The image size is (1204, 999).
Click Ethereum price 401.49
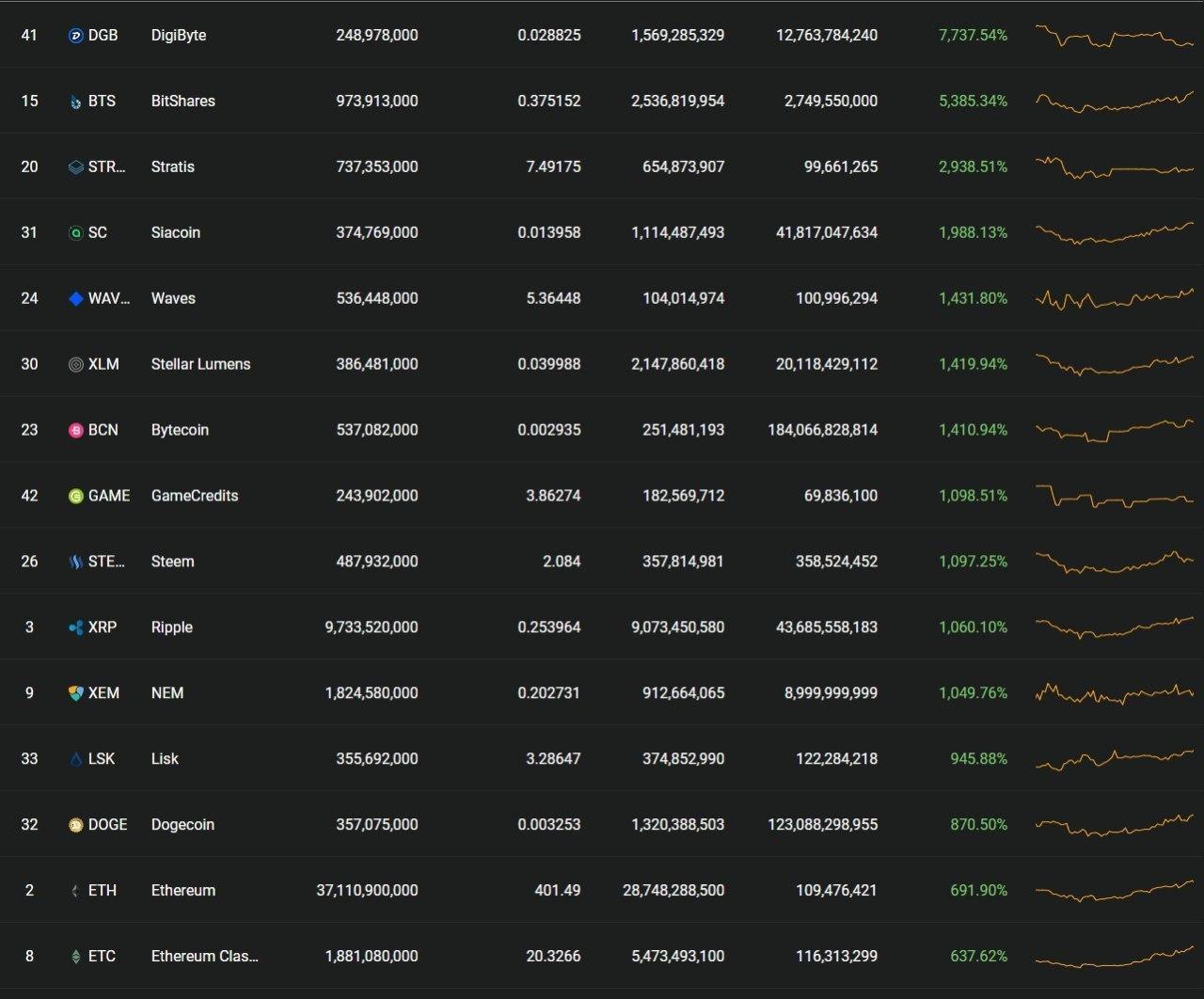[x=558, y=890]
